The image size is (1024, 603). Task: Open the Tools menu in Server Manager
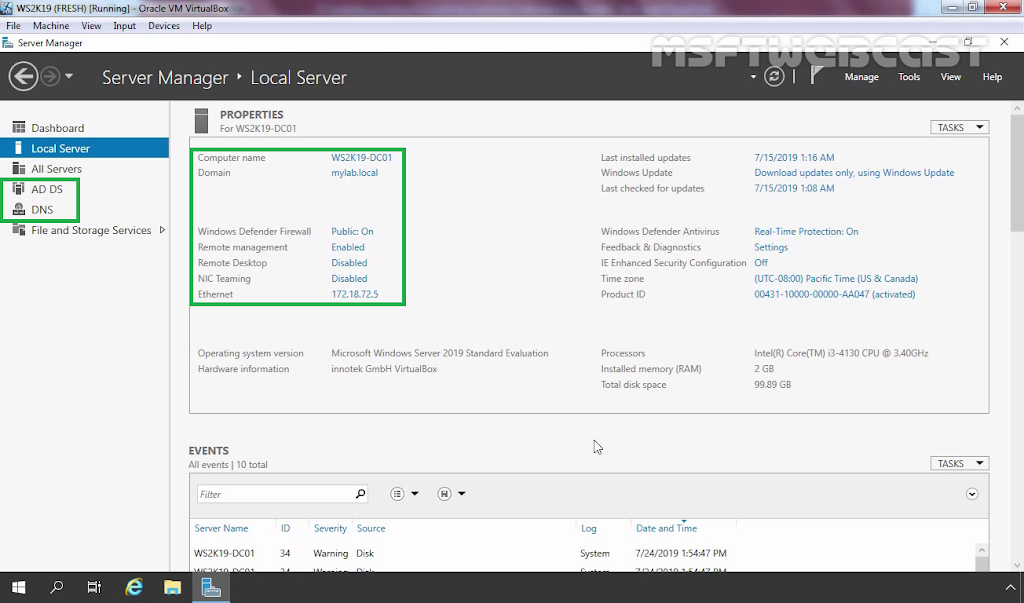(x=909, y=77)
